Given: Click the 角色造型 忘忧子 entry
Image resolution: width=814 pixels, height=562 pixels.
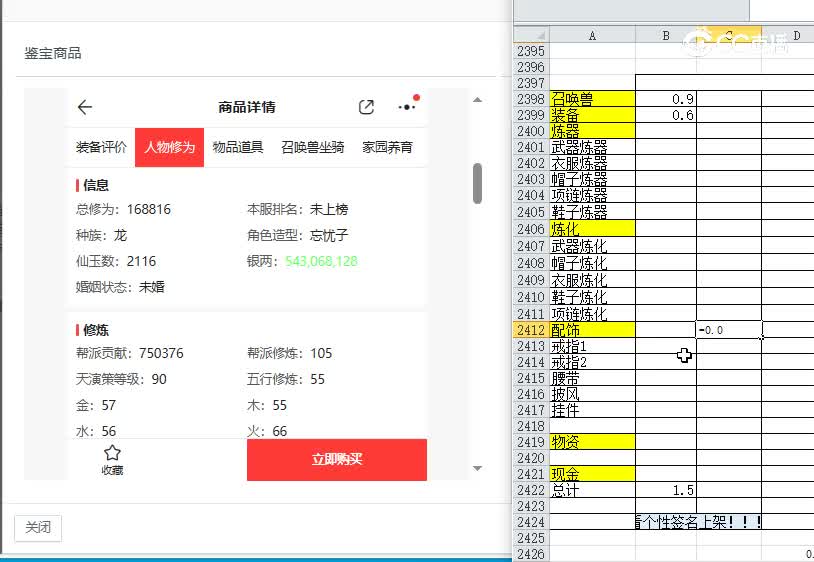Looking at the screenshot, I should [x=297, y=236].
